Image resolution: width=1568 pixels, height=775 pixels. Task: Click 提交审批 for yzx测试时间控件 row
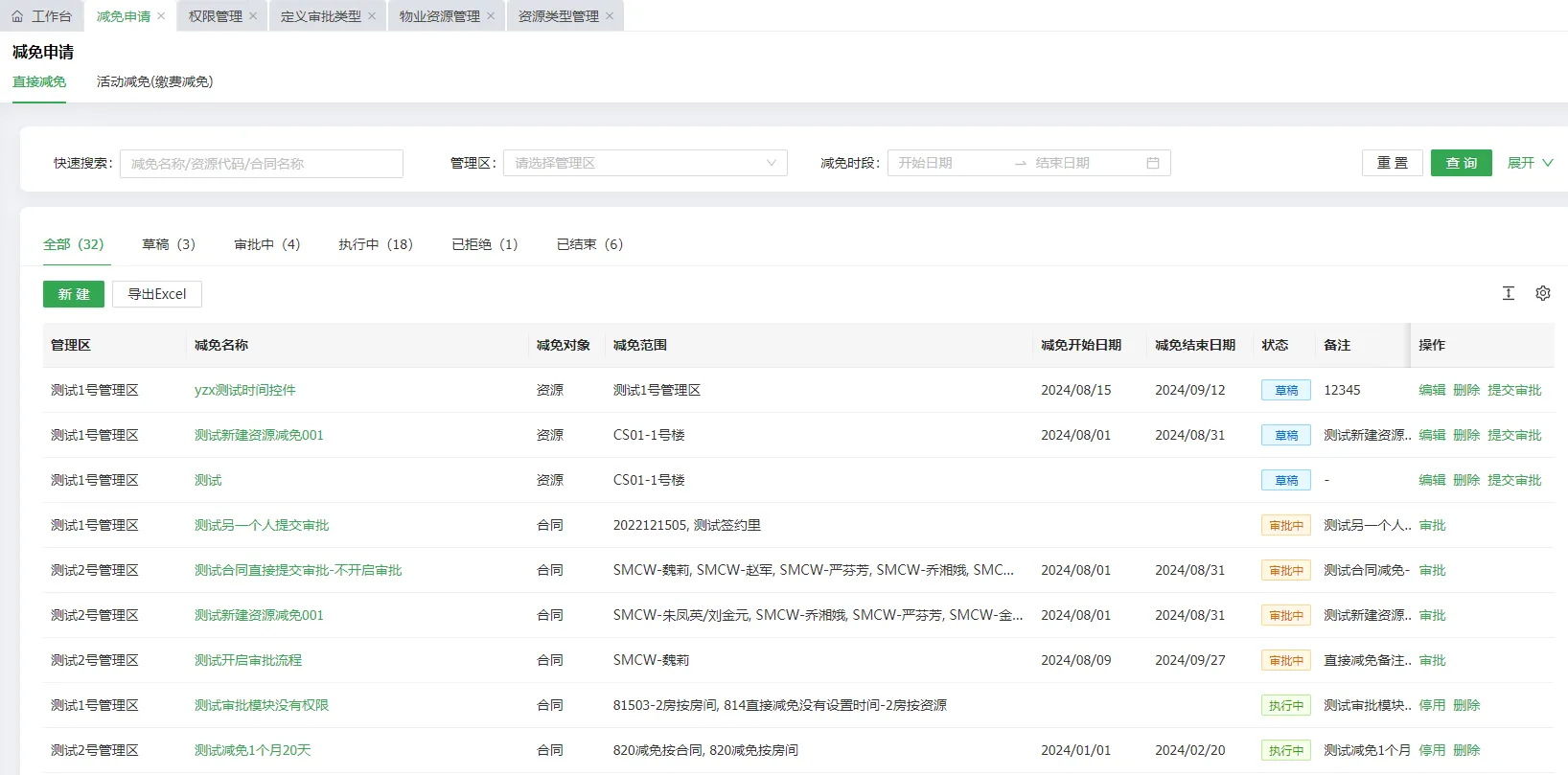(1514, 390)
